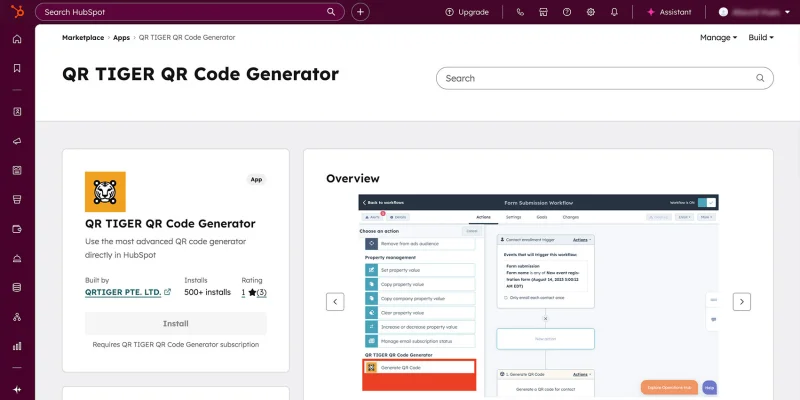Open the Manage dropdown menu
800x400 pixels.
pyautogui.click(x=718, y=37)
